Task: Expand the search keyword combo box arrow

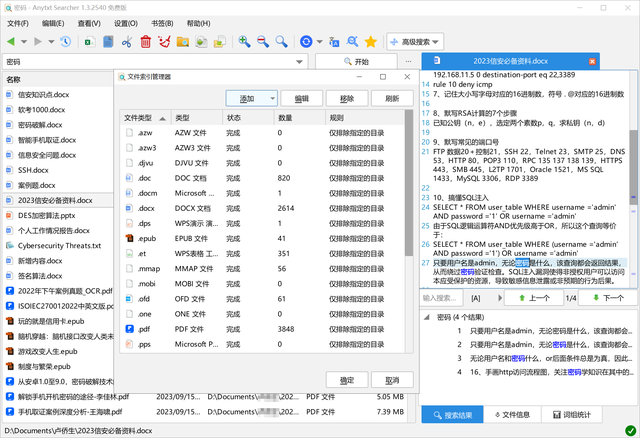Action: 299,62
